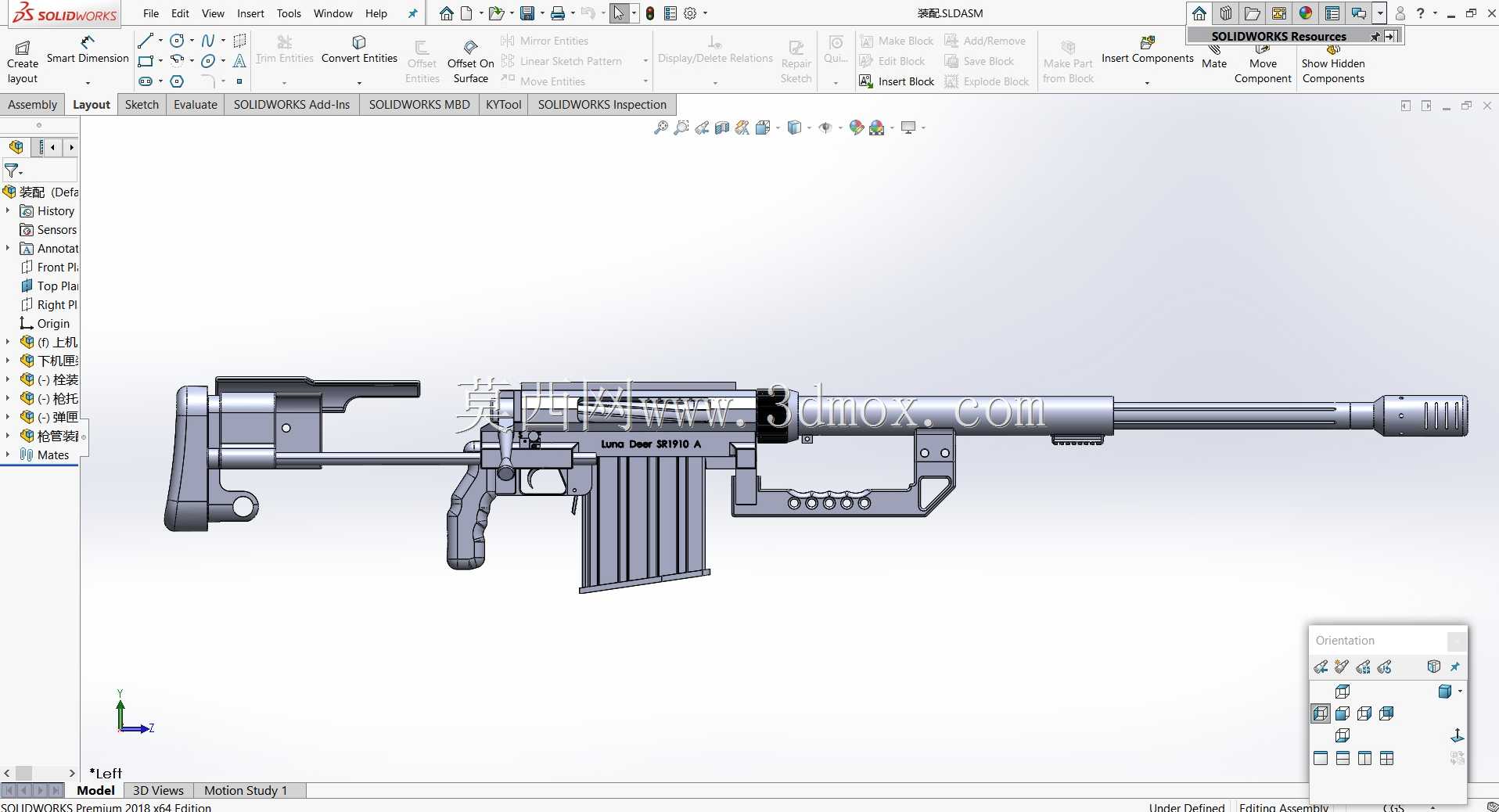Click the Offset On Surface button
1499x812 pixels.
471,62
